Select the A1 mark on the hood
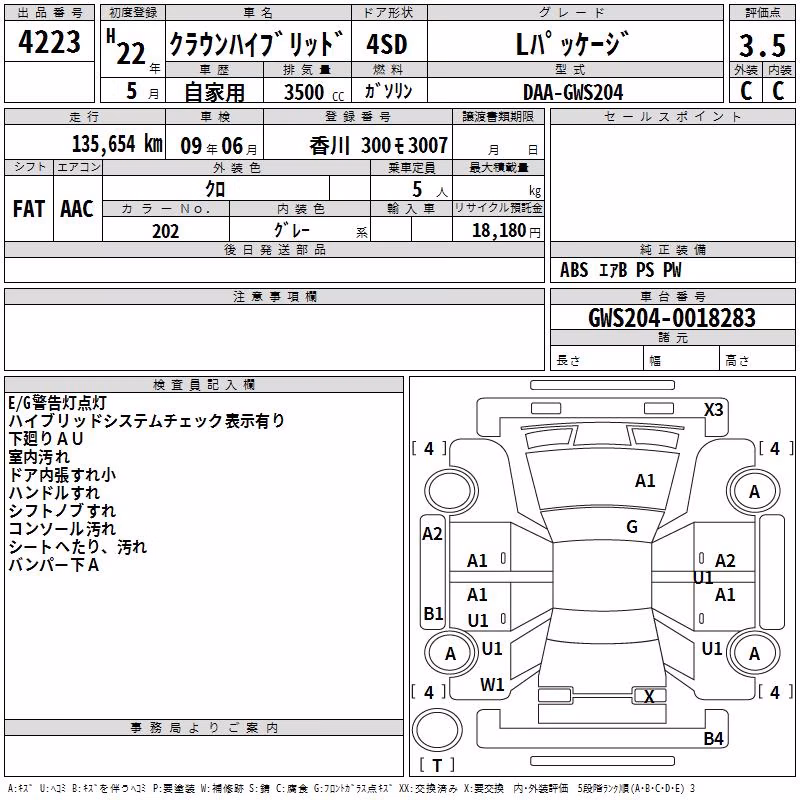 645,480
